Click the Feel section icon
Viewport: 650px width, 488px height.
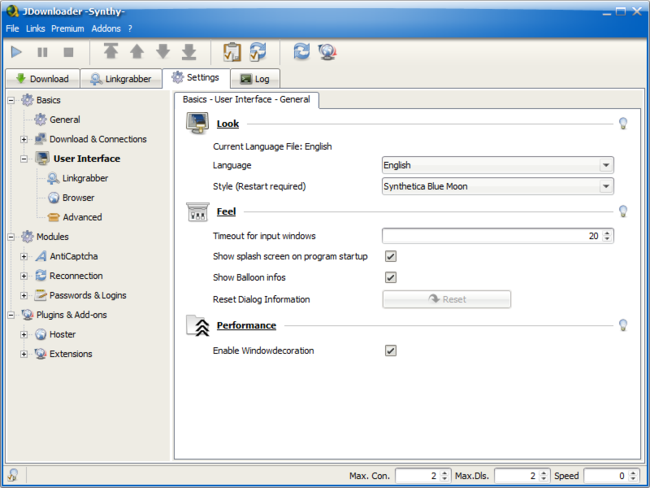click(197, 212)
